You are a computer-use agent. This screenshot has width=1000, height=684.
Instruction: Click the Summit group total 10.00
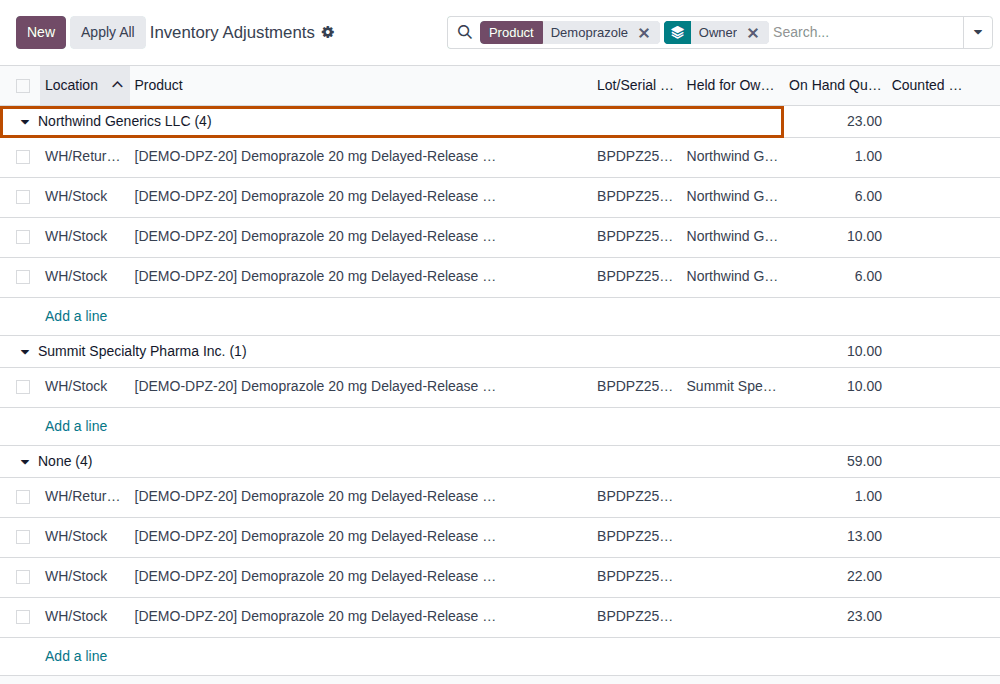pos(864,351)
